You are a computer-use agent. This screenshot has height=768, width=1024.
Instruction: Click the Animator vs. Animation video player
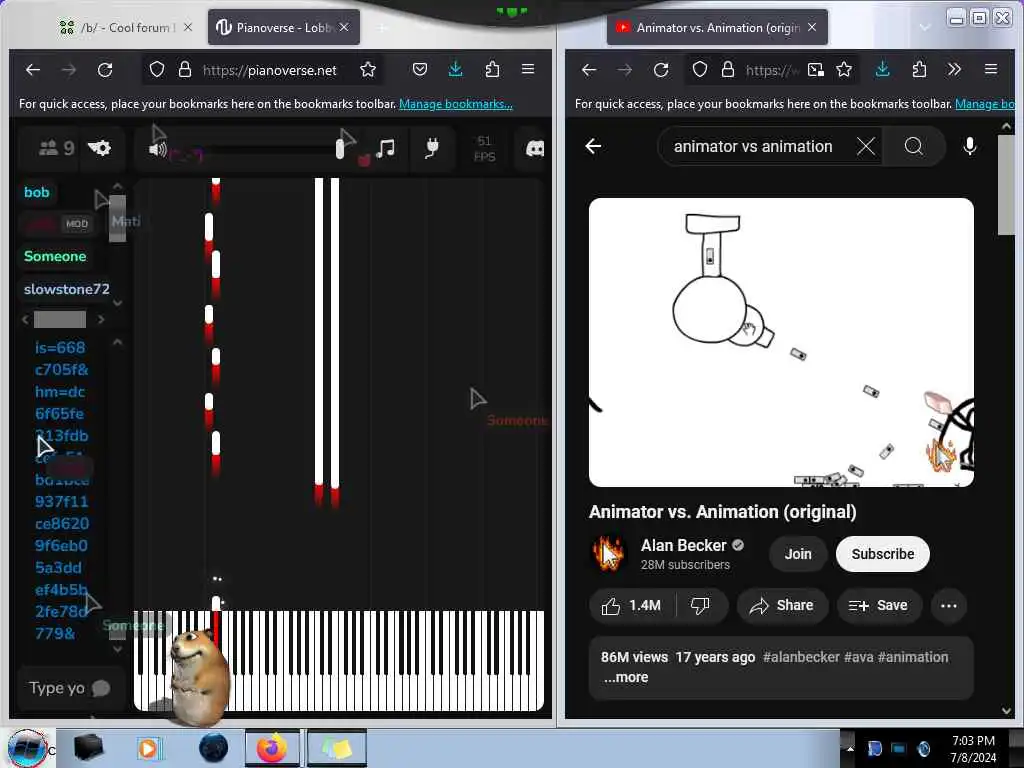pos(781,342)
